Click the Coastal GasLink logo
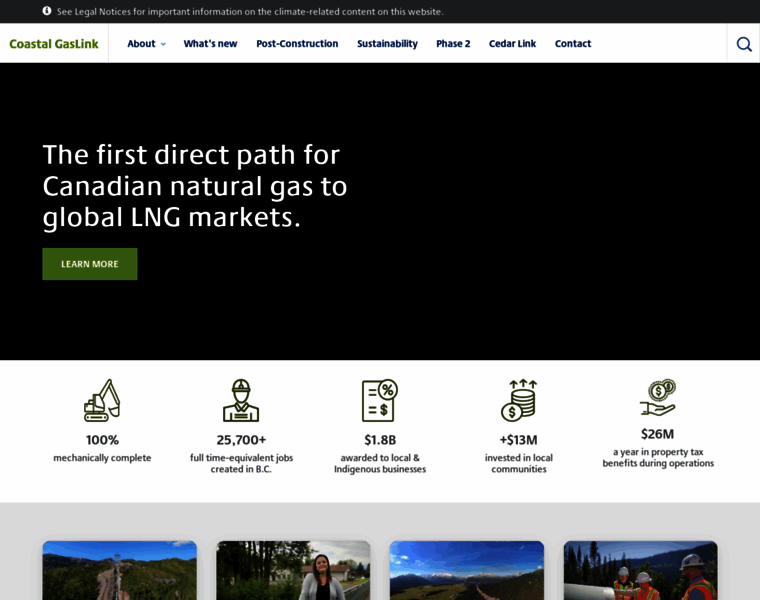This screenshot has width=760, height=600. point(54,44)
